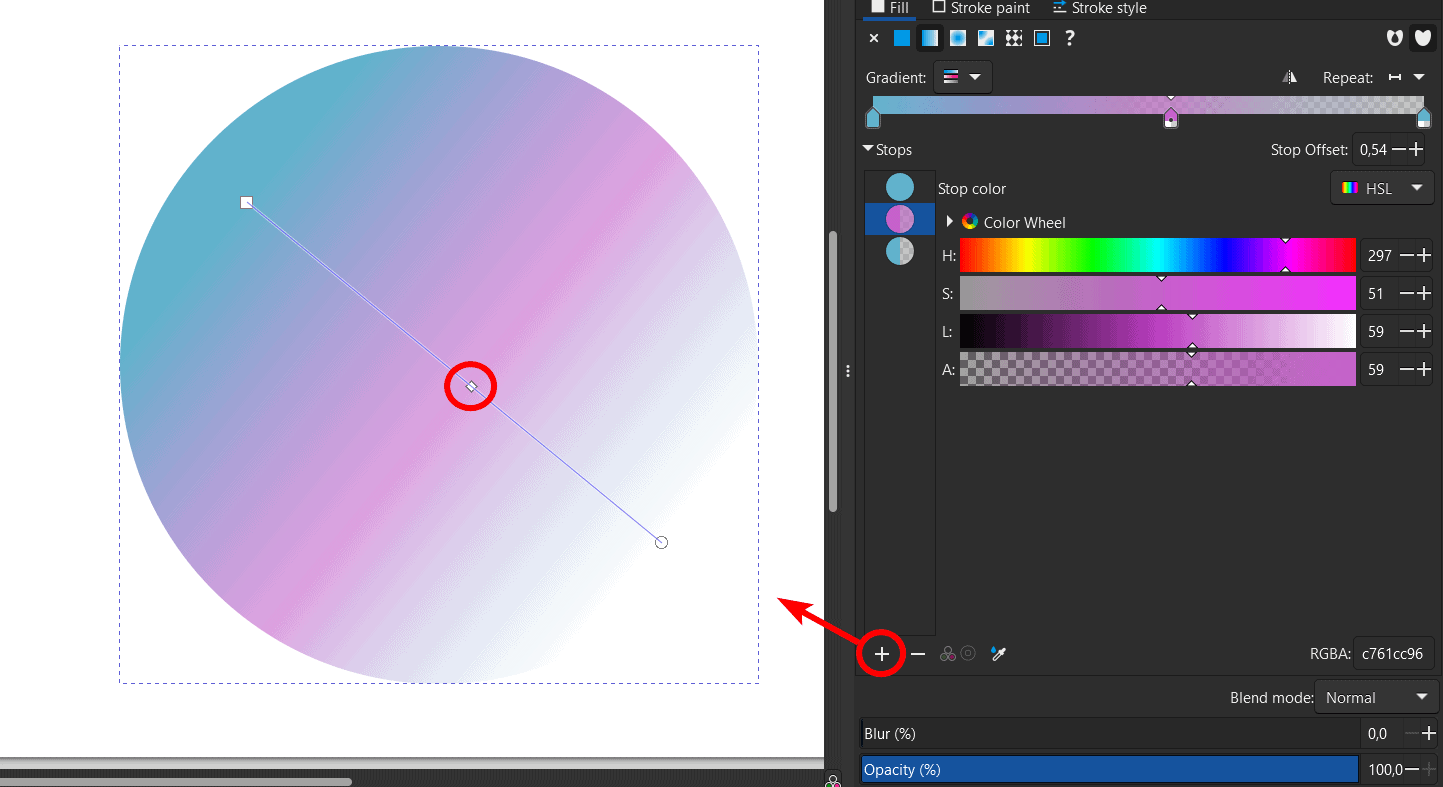
Task: Toggle the nonzero solid fill rule icon
Action: (1422, 38)
